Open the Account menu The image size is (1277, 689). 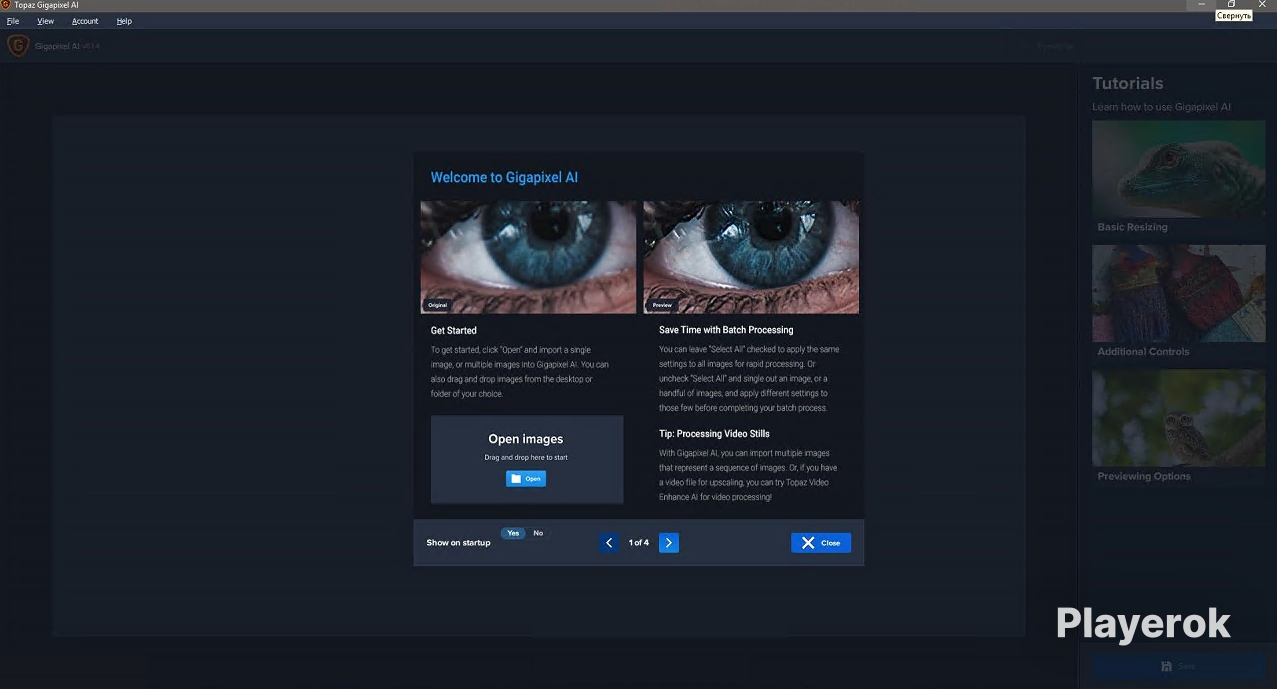(x=85, y=21)
